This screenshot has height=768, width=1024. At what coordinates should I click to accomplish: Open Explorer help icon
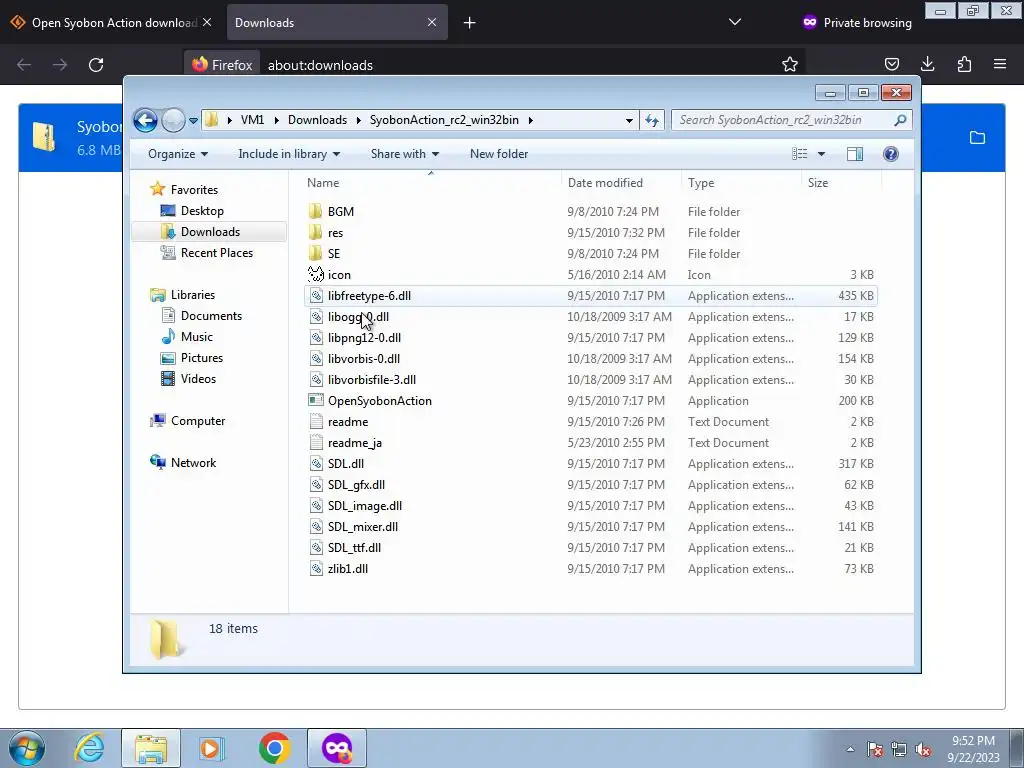click(x=891, y=153)
